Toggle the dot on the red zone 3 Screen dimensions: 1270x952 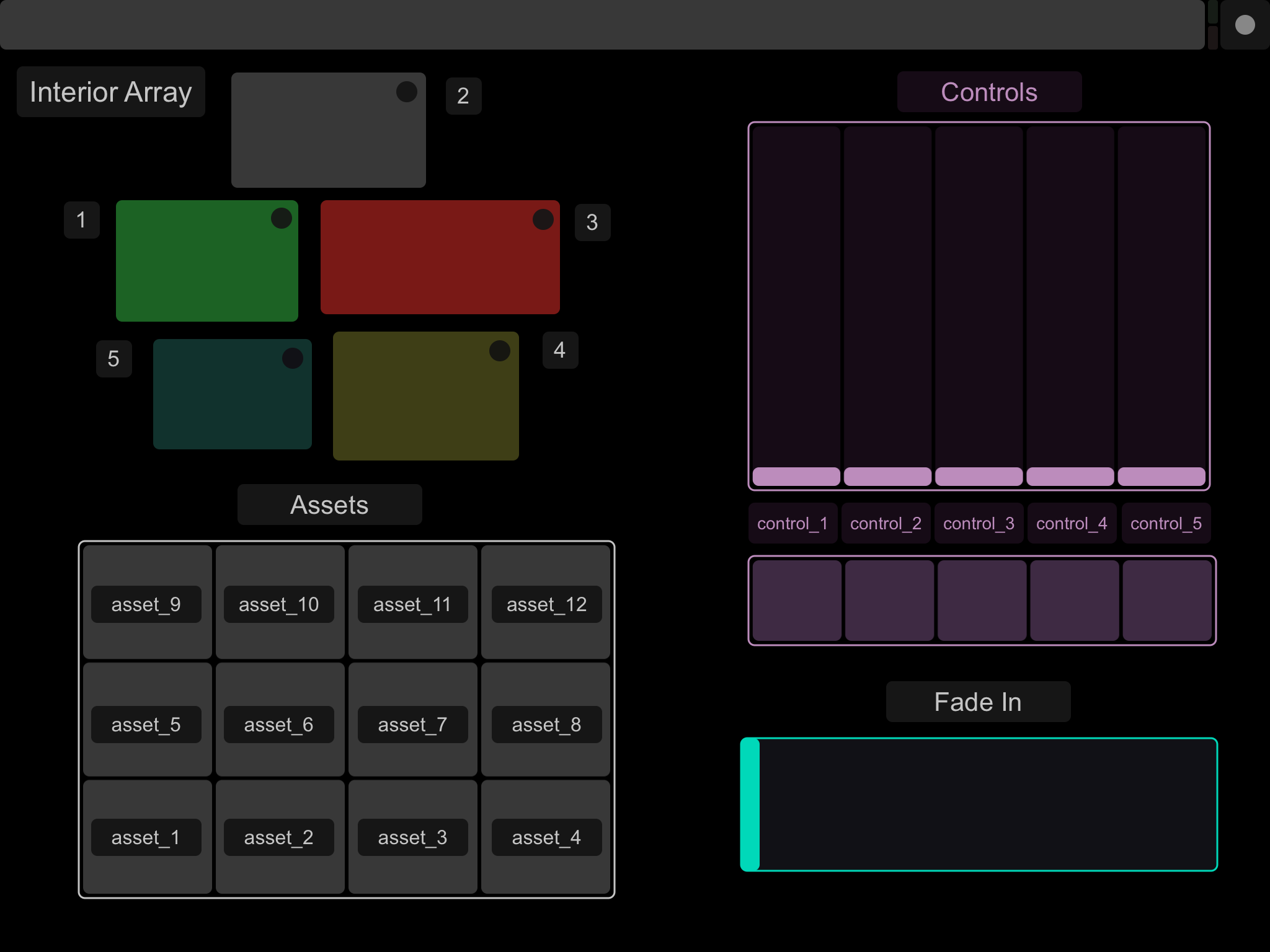tap(543, 219)
